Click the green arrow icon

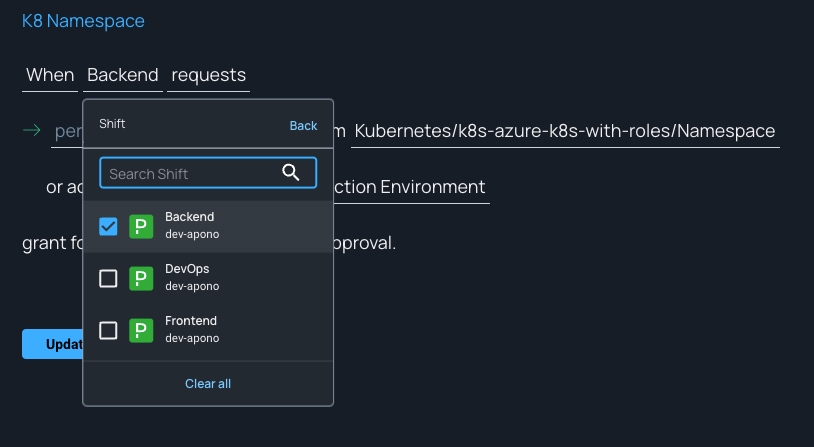(x=32, y=130)
